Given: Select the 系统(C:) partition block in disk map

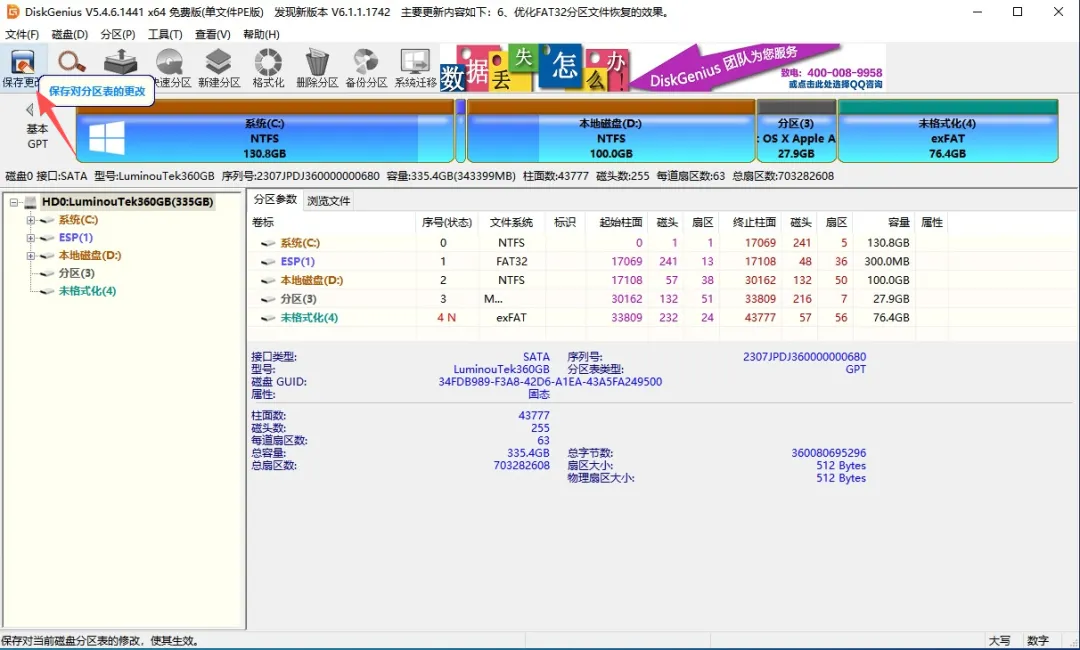Looking at the screenshot, I should 264,131.
